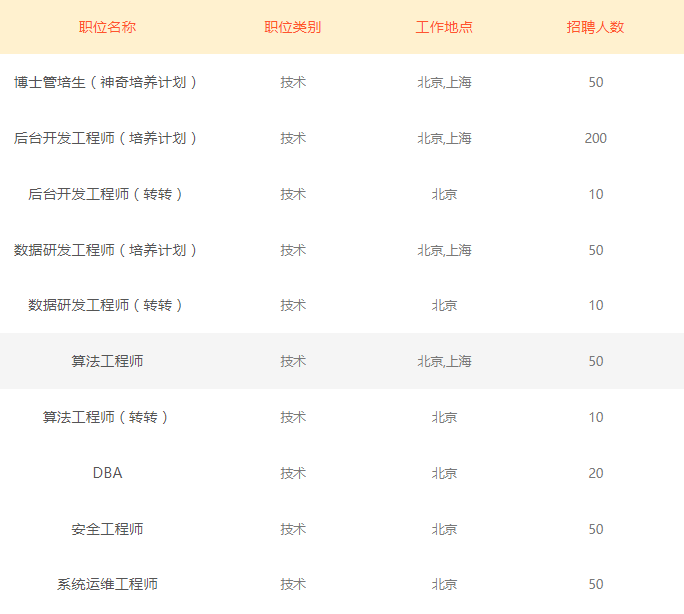684x614 pixels.
Task: Click the 工作地点 column header
Action: click(444, 27)
